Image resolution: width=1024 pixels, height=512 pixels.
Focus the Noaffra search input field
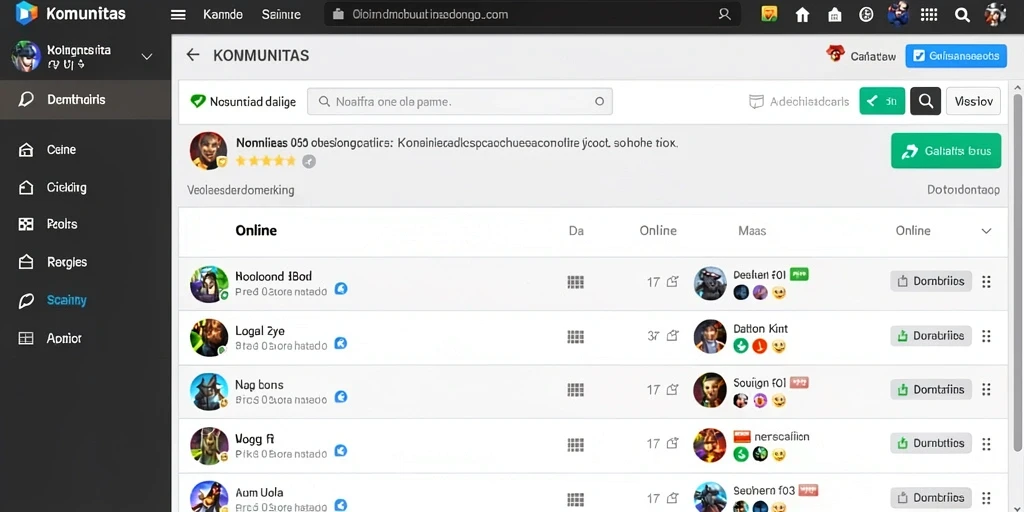tap(460, 101)
